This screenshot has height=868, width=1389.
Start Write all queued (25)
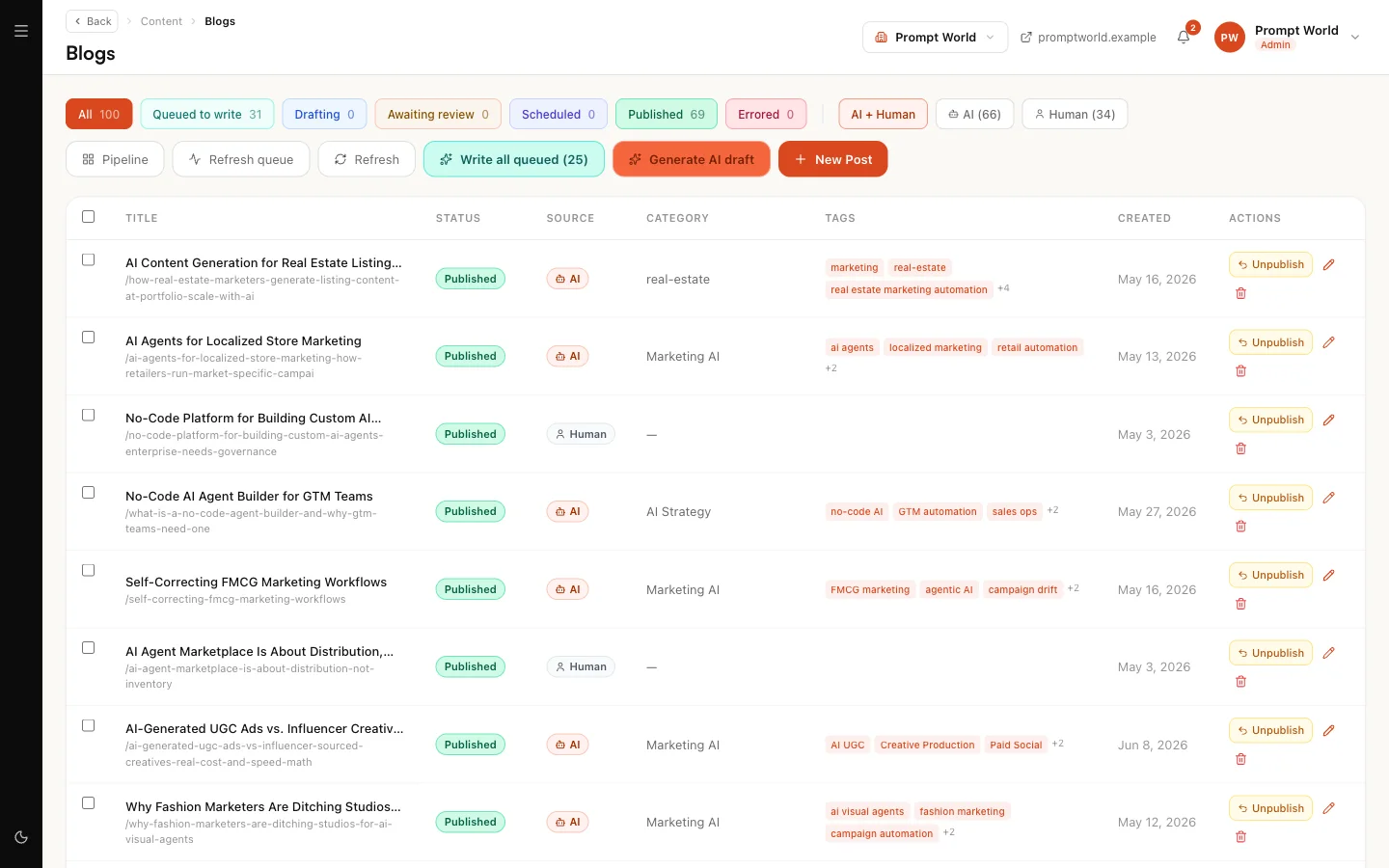(x=514, y=159)
